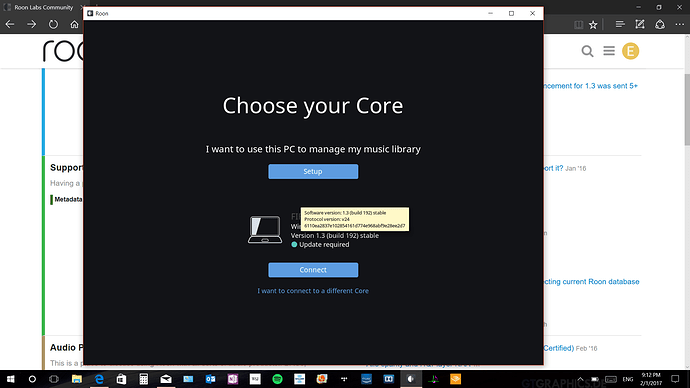Screen dimensions: 690x388
Task: Open the user avatar "E" menu
Action: click(630, 51)
